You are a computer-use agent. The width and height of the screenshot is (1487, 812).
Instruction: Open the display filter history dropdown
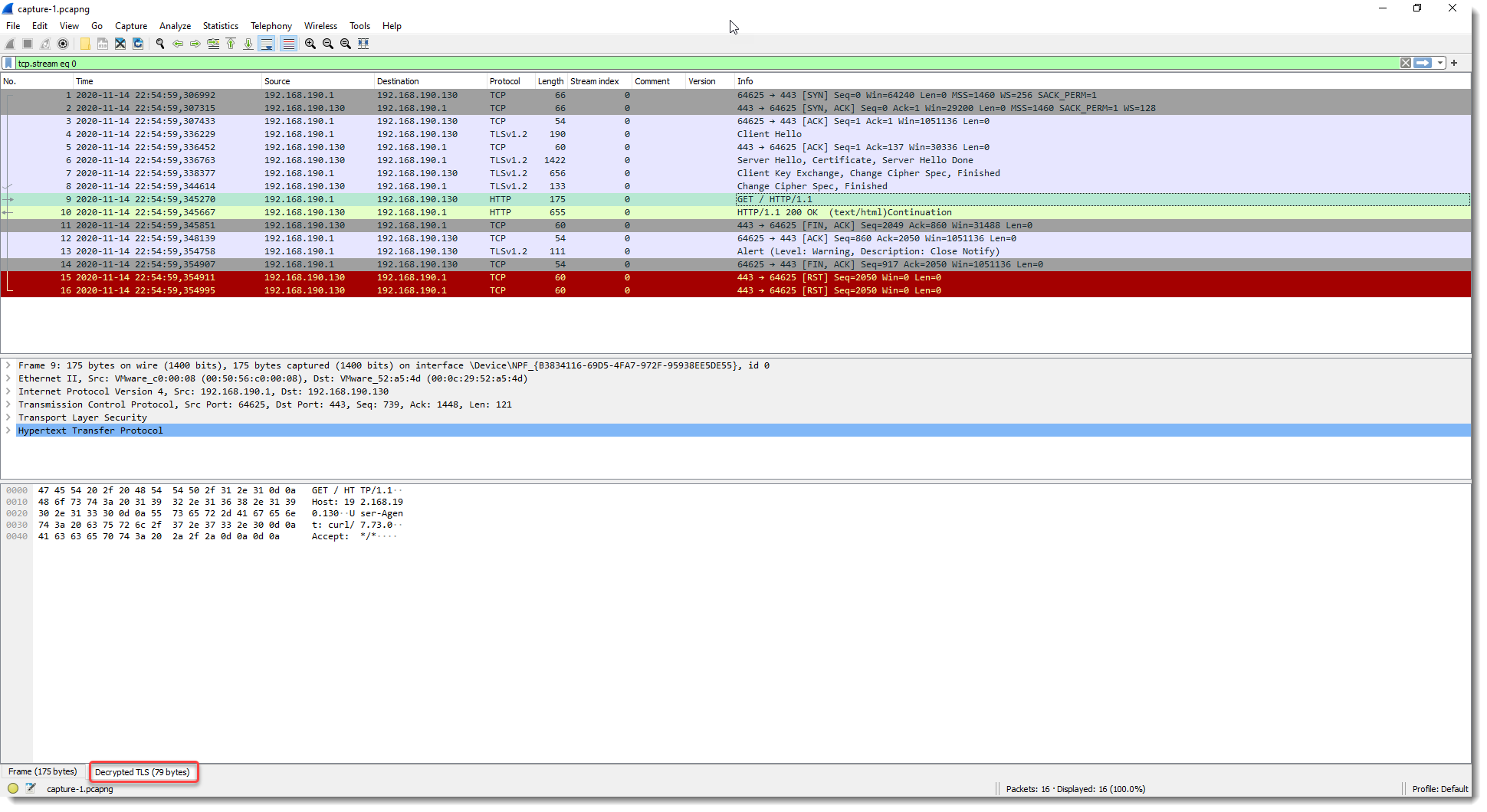[1440, 64]
